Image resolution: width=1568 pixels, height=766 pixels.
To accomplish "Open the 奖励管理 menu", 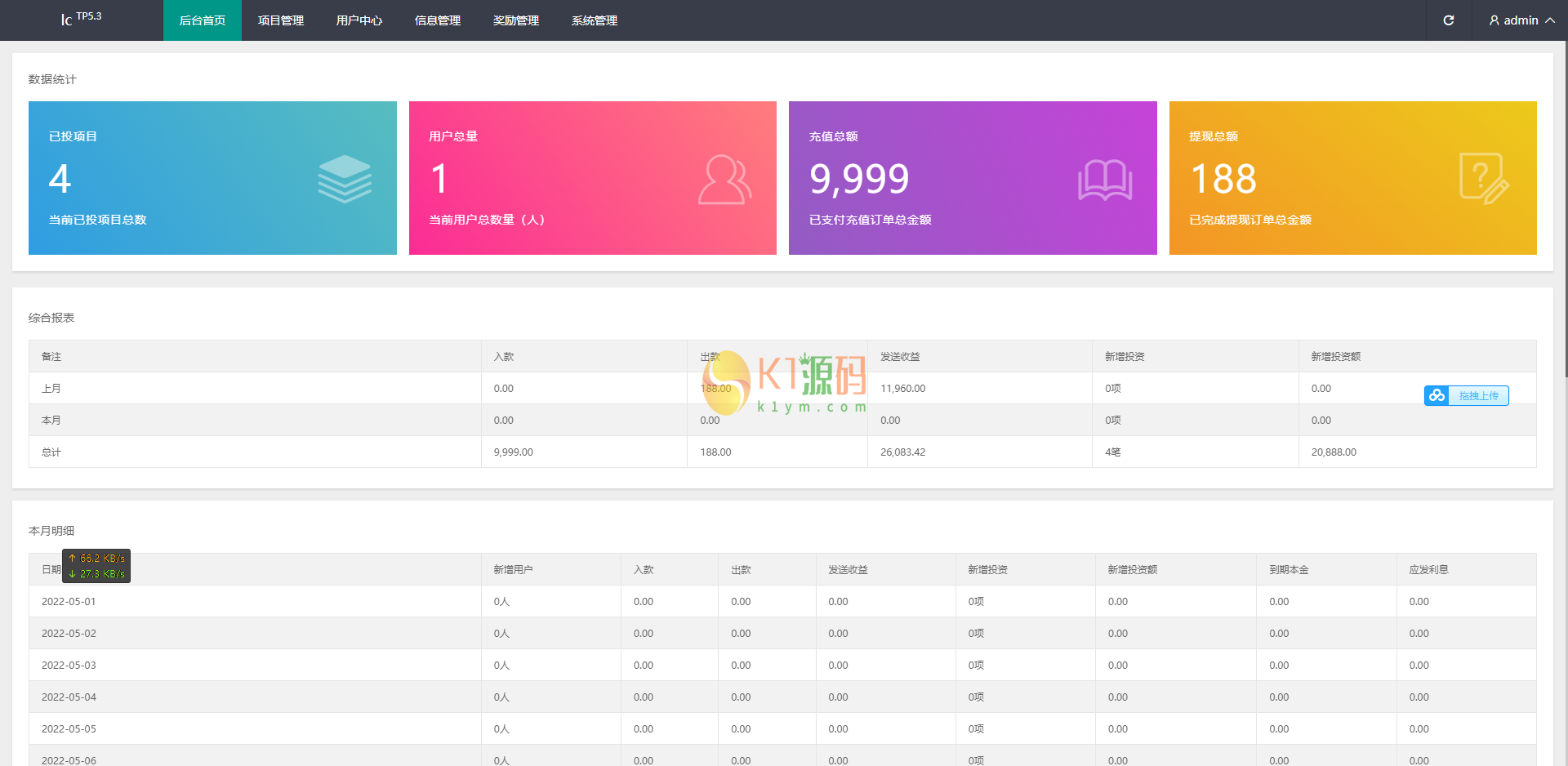I will click(x=516, y=20).
